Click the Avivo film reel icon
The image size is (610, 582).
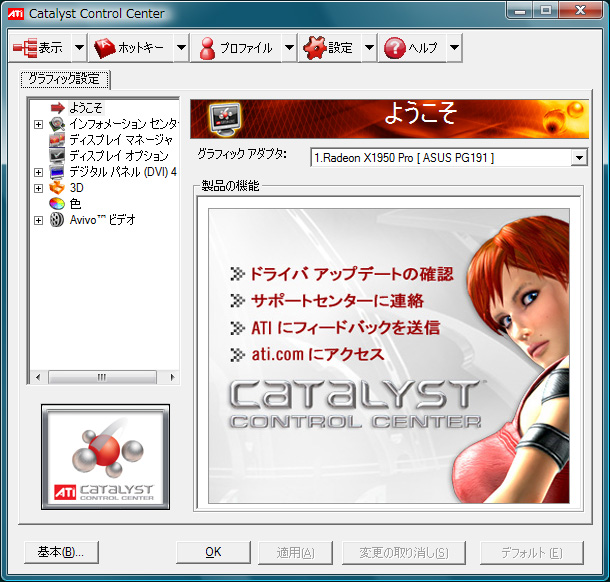click(x=57, y=220)
